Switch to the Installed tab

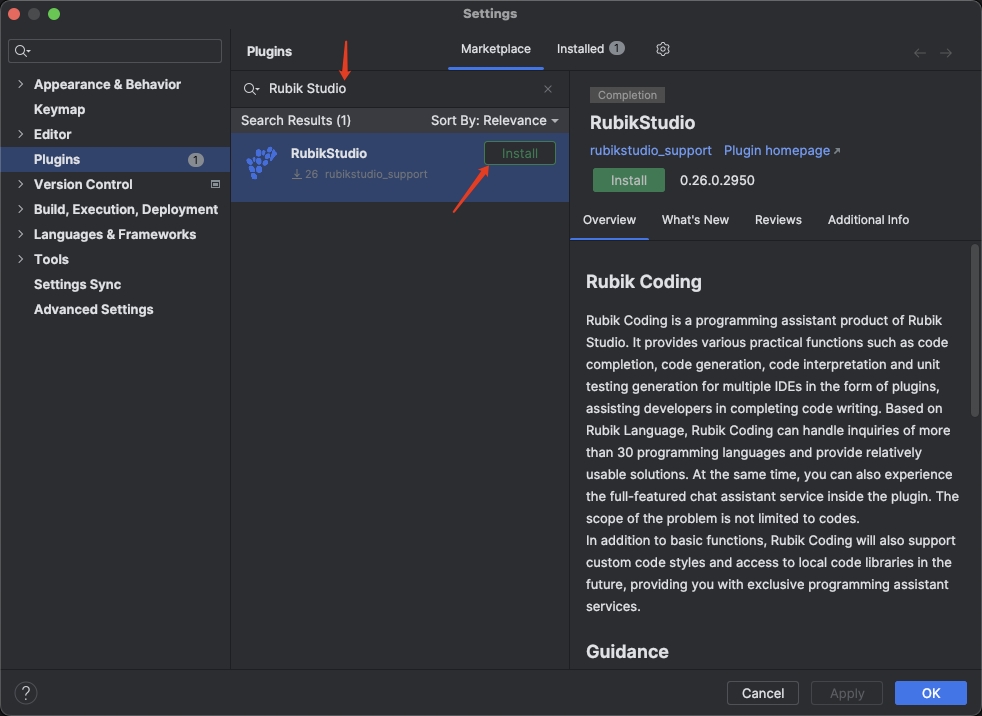(x=590, y=49)
